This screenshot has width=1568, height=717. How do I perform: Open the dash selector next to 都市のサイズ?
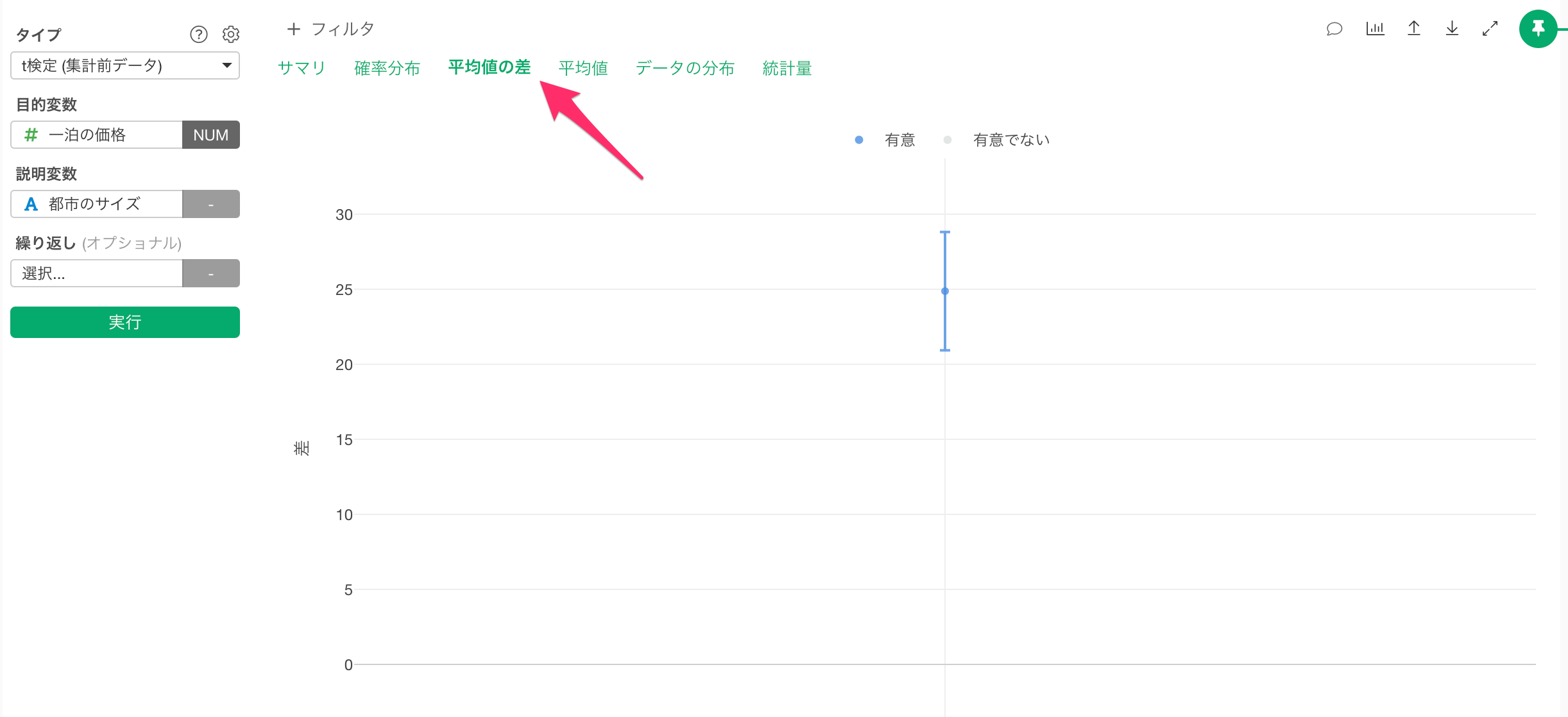pyautogui.click(x=211, y=204)
